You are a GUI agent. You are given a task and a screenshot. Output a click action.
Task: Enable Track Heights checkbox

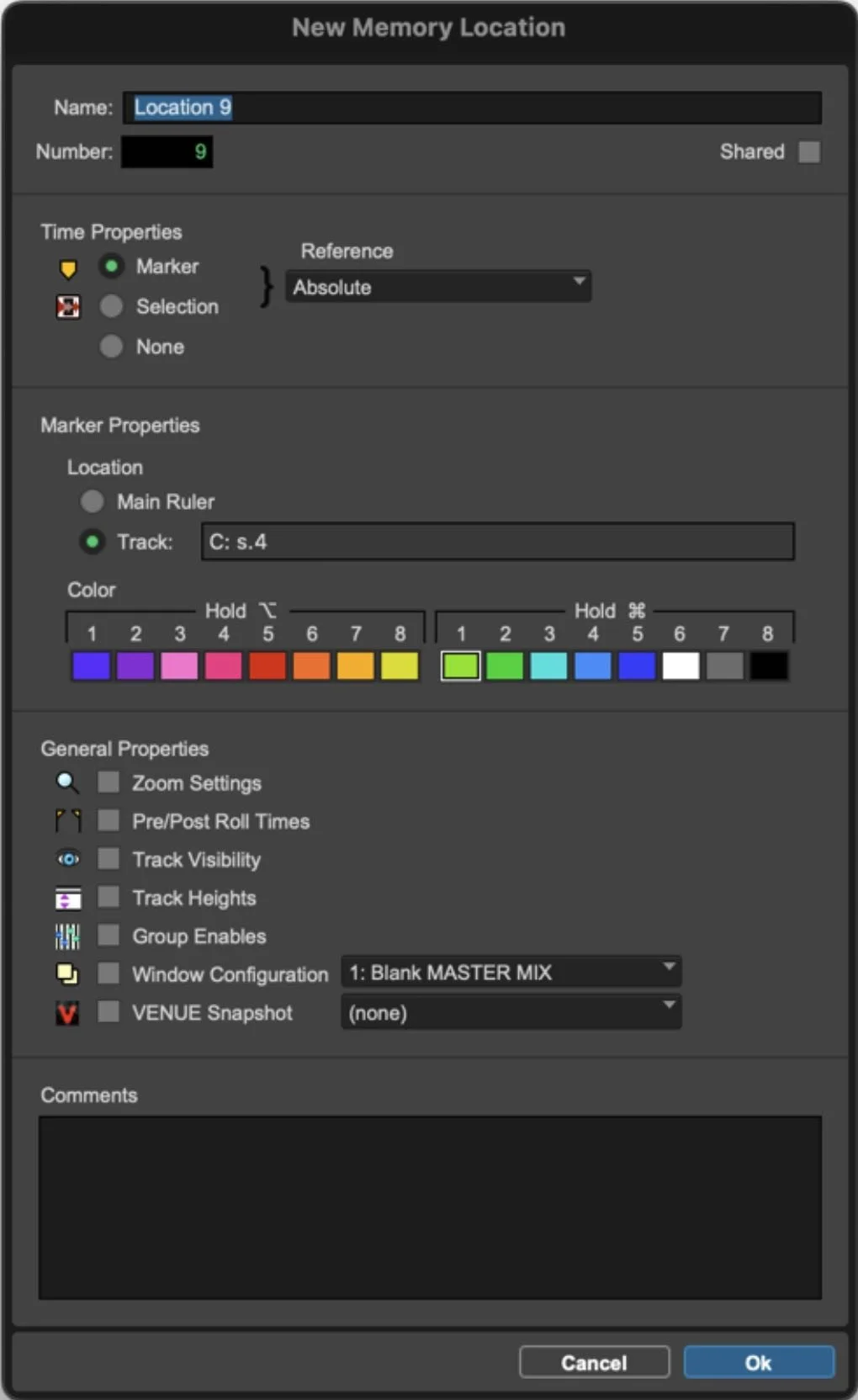pos(109,897)
